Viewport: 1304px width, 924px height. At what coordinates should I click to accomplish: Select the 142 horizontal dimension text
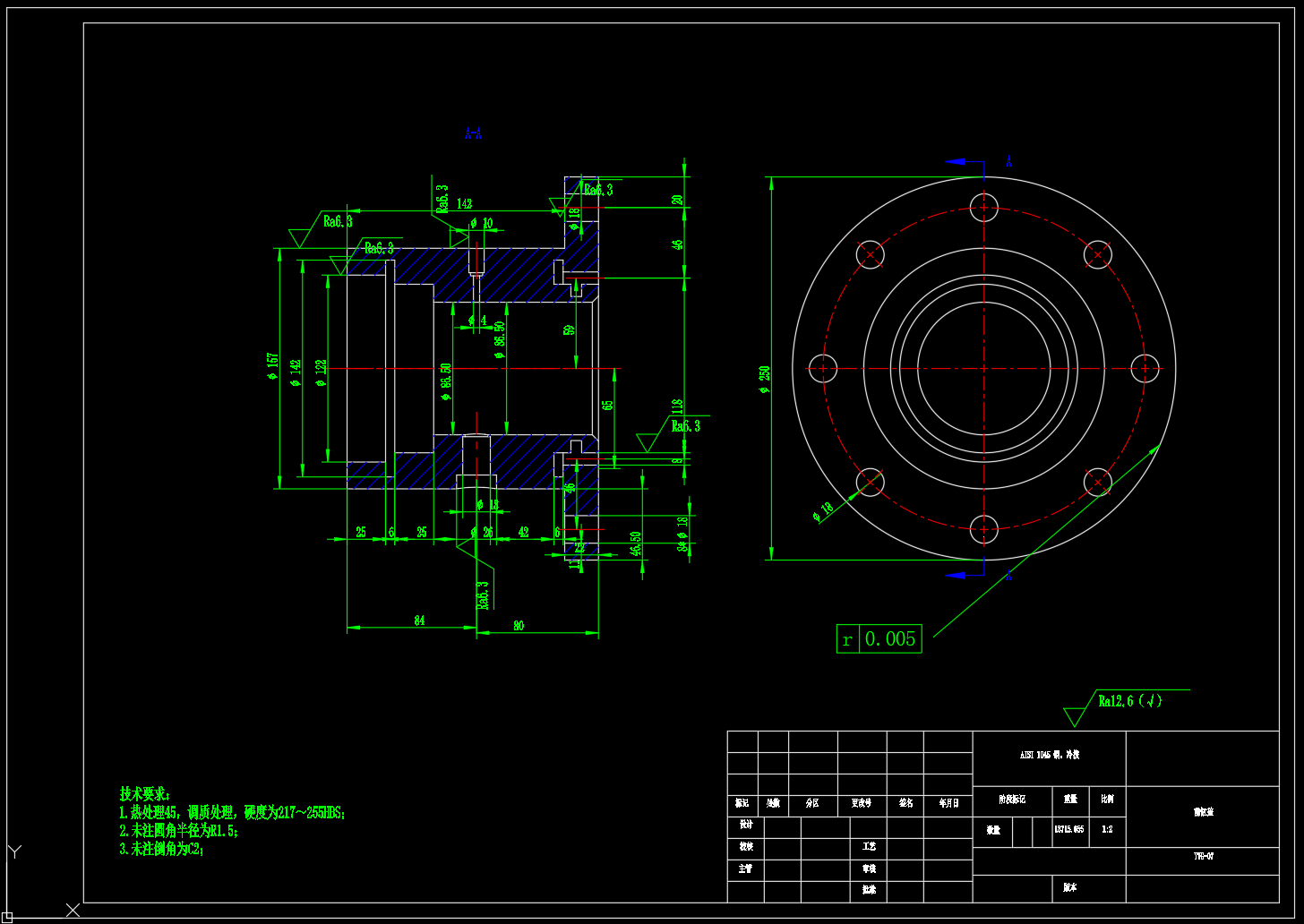coord(464,204)
